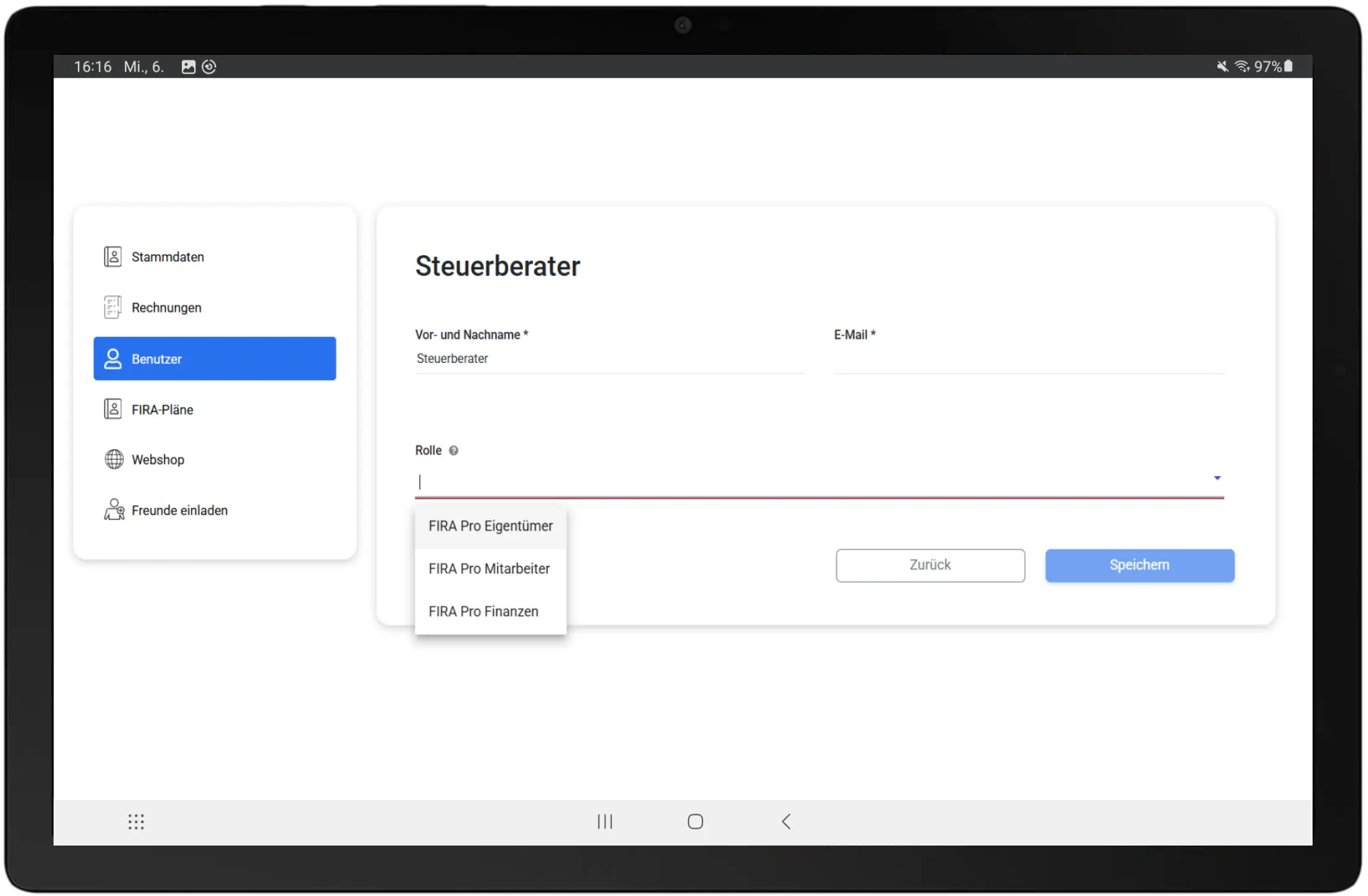Click the Zurück button
The height and width of the screenshot is (896, 1368).
point(930,565)
